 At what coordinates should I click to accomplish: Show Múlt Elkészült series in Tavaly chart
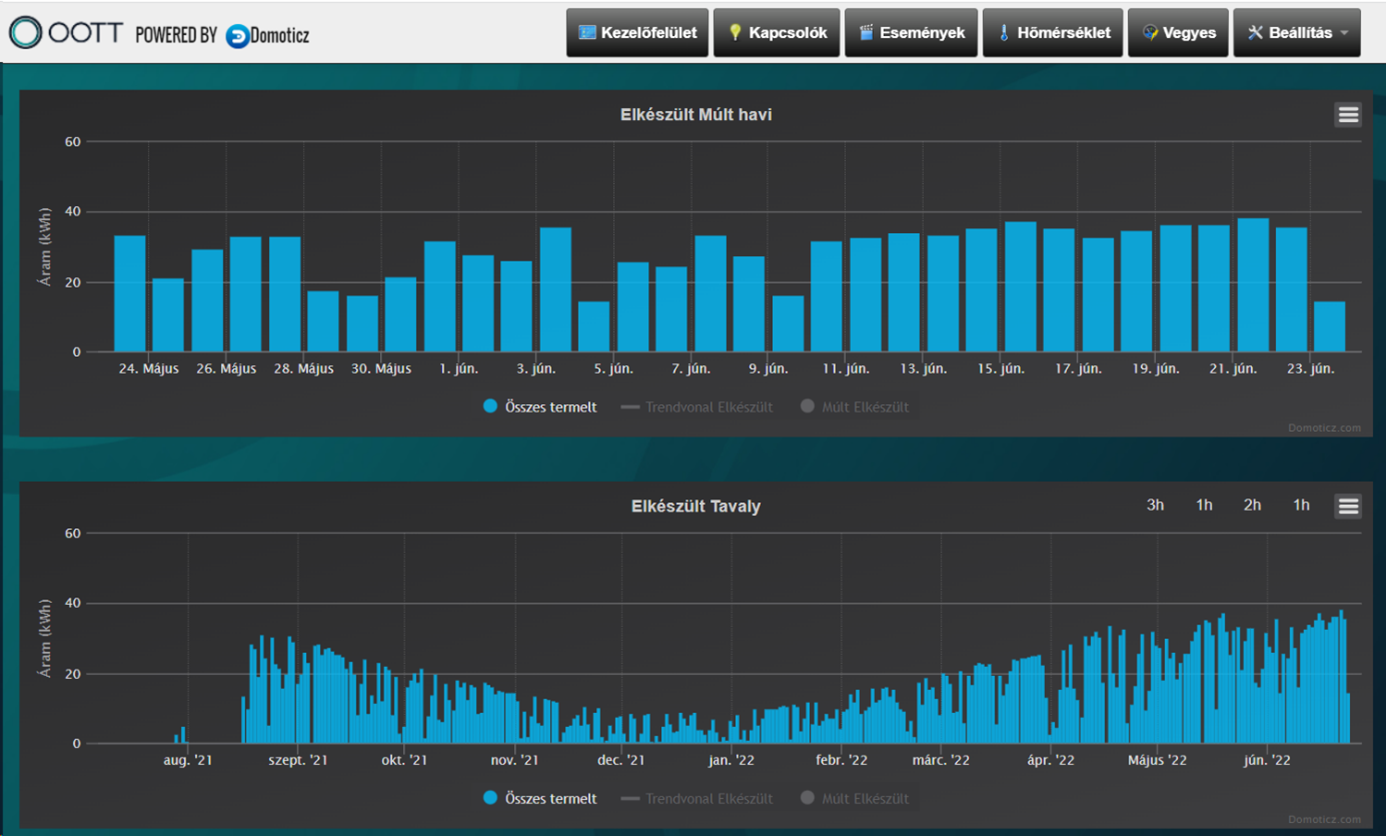click(865, 798)
